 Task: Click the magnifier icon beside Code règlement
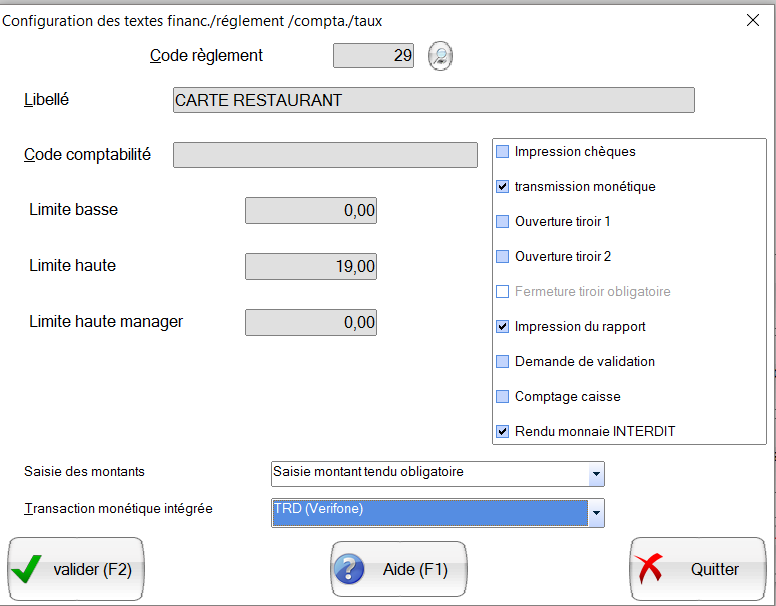[x=440, y=57]
